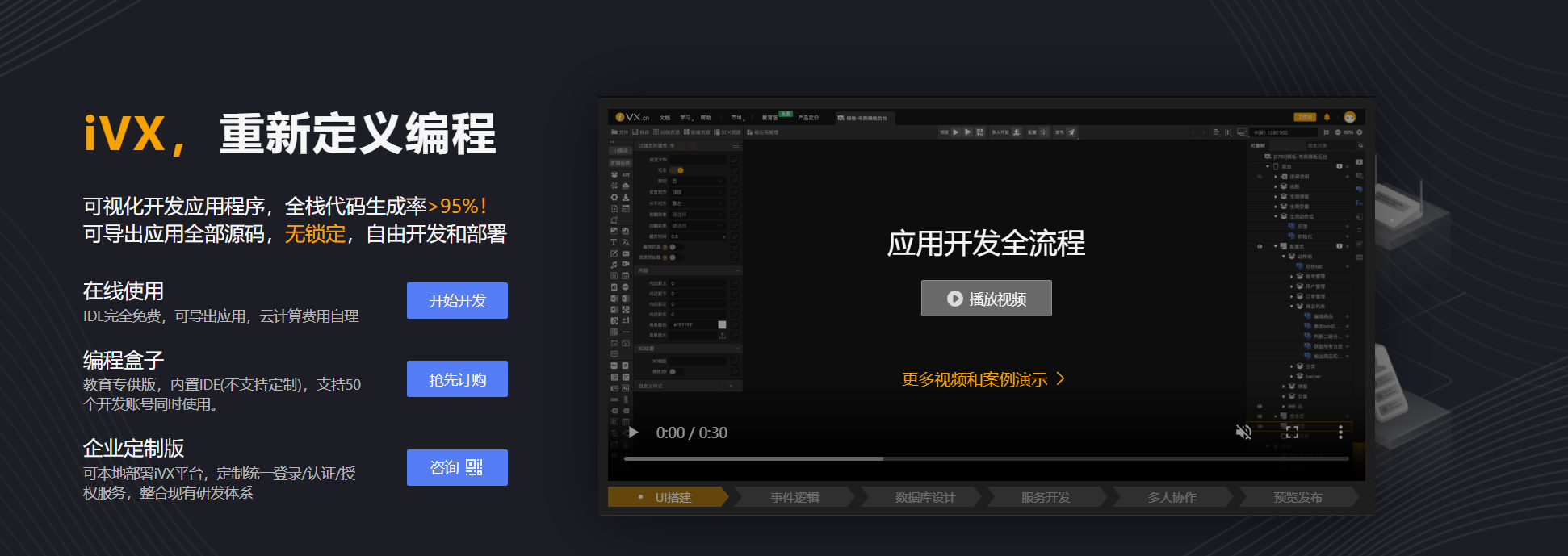Viewport: 1568px width, 556px height.
Task: Unmute the video with speaker icon
Action: click(1243, 433)
